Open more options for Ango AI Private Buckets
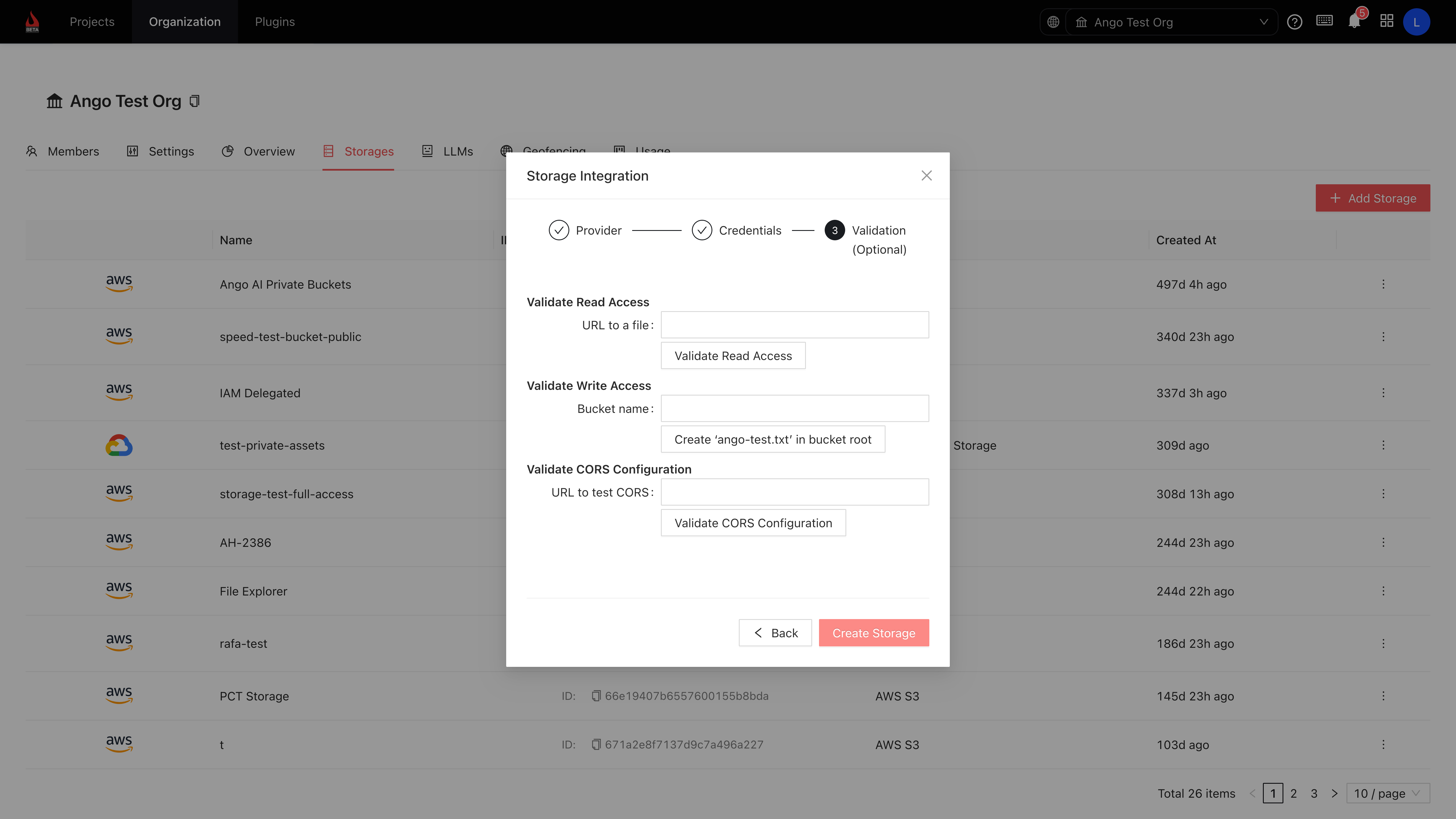This screenshot has width=1456, height=819. pyautogui.click(x=1383, y=284)
